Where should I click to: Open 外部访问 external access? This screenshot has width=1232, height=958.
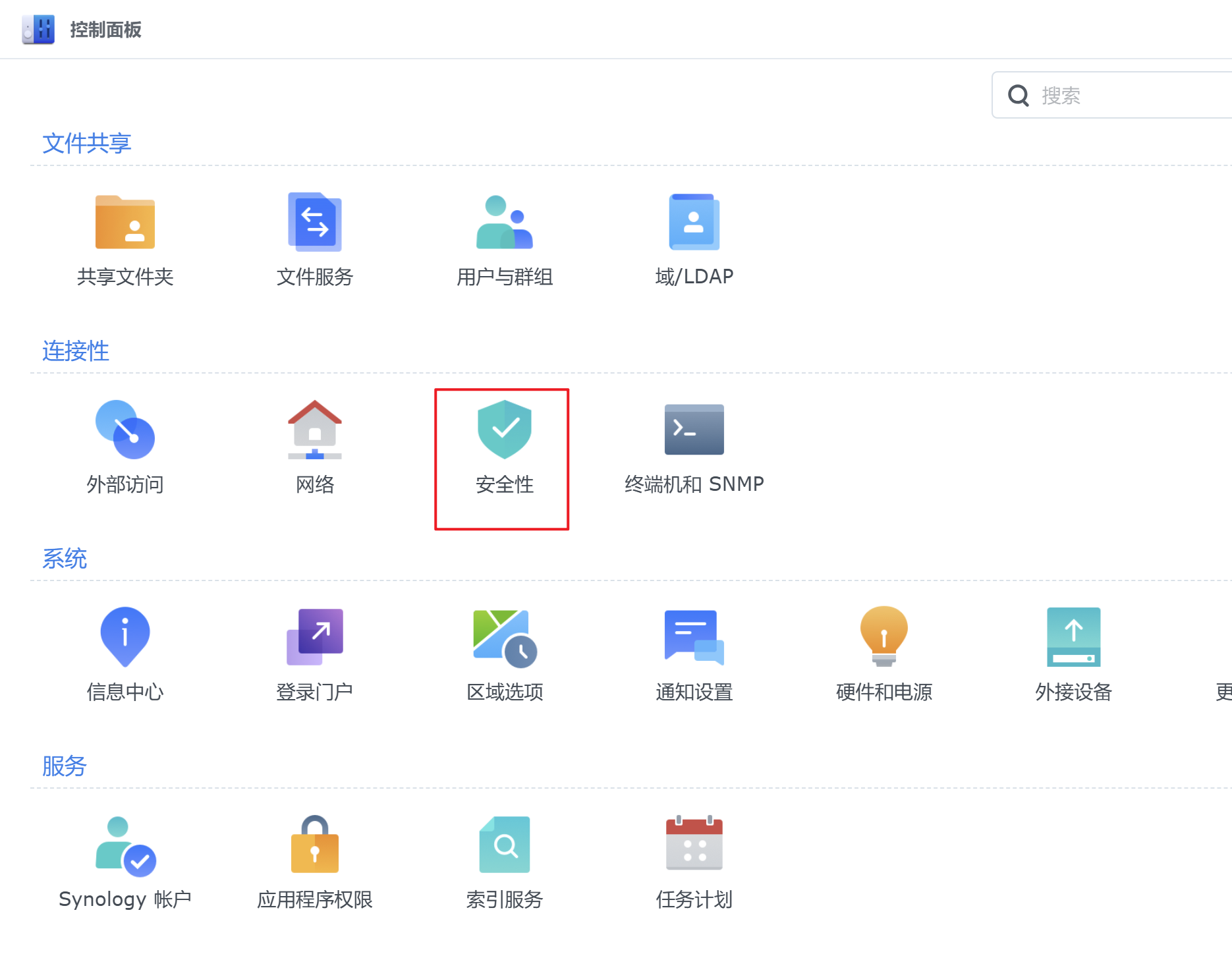pos(125,430)
